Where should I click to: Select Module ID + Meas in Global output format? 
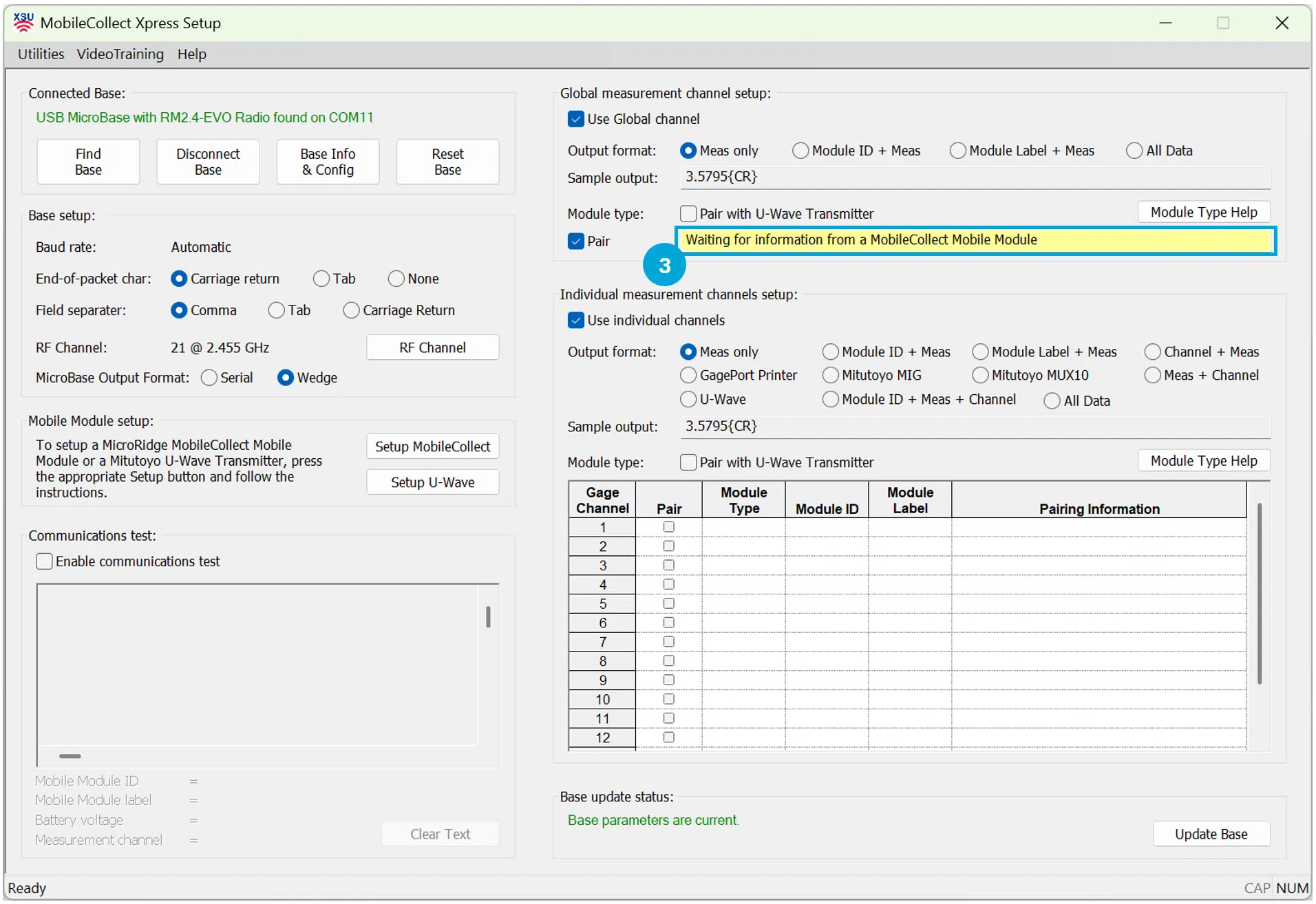pyautogui.click(x=800, y=151)
